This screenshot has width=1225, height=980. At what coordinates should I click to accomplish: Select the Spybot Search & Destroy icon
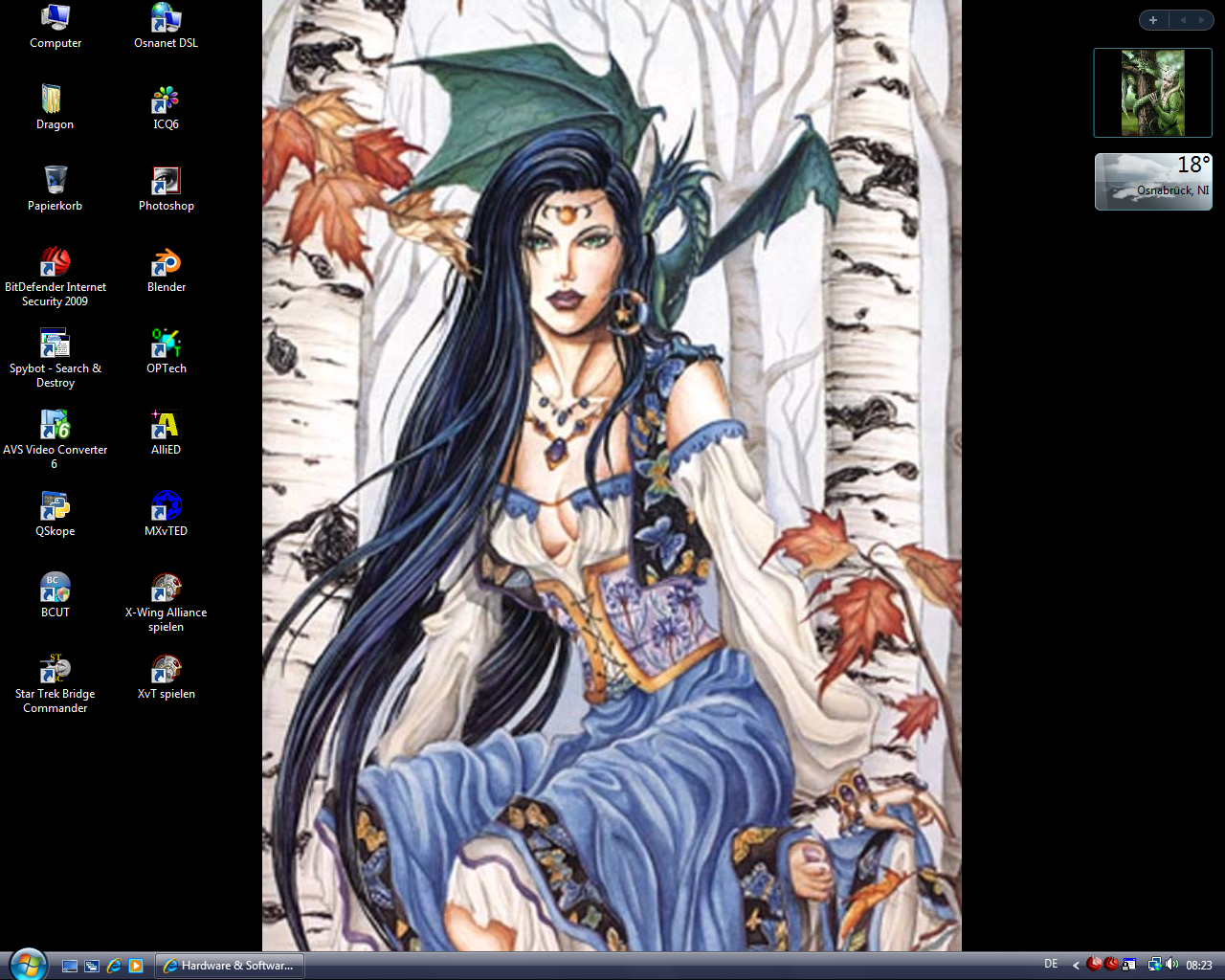(x=55, y=345)
